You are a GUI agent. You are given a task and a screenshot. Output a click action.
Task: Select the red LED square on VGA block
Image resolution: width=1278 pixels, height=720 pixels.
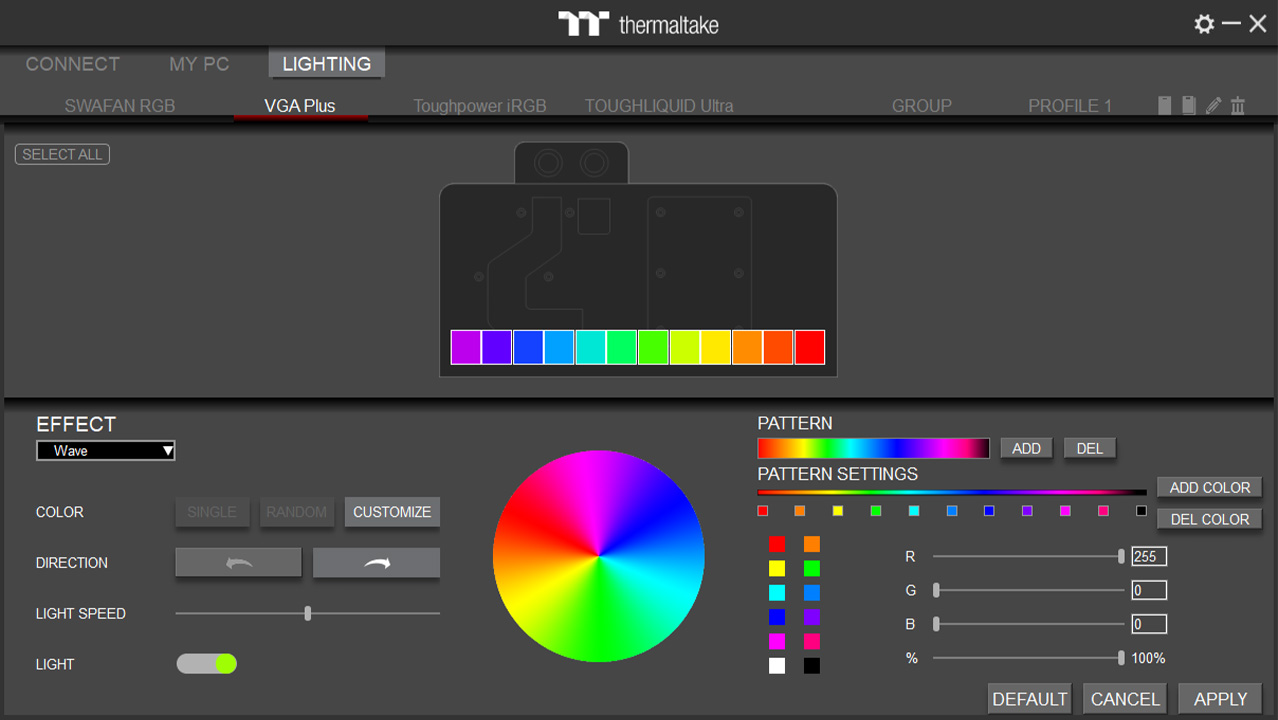tap(810, 347)
